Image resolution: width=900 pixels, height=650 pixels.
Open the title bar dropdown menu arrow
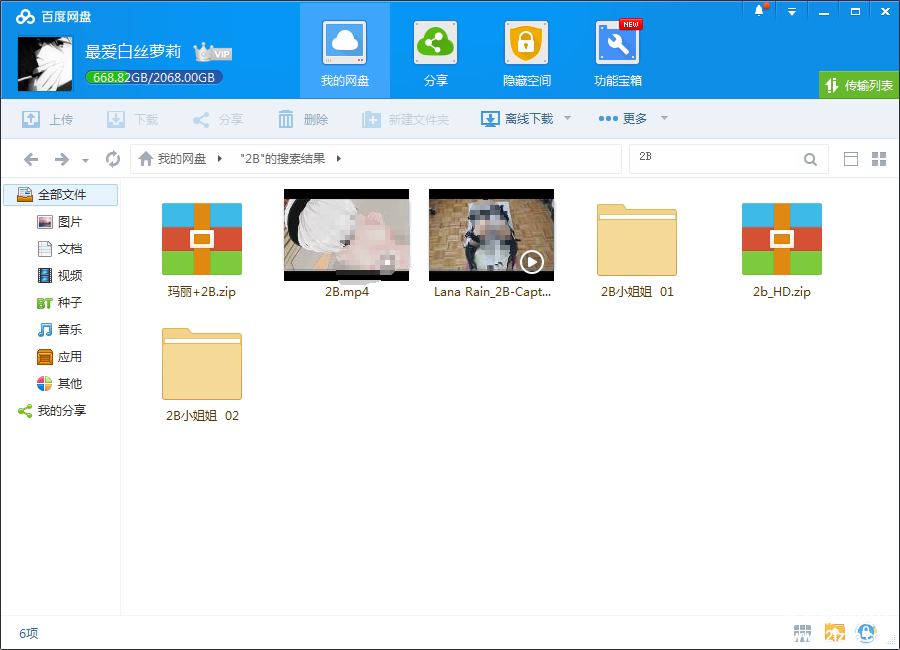pos(792,11)
